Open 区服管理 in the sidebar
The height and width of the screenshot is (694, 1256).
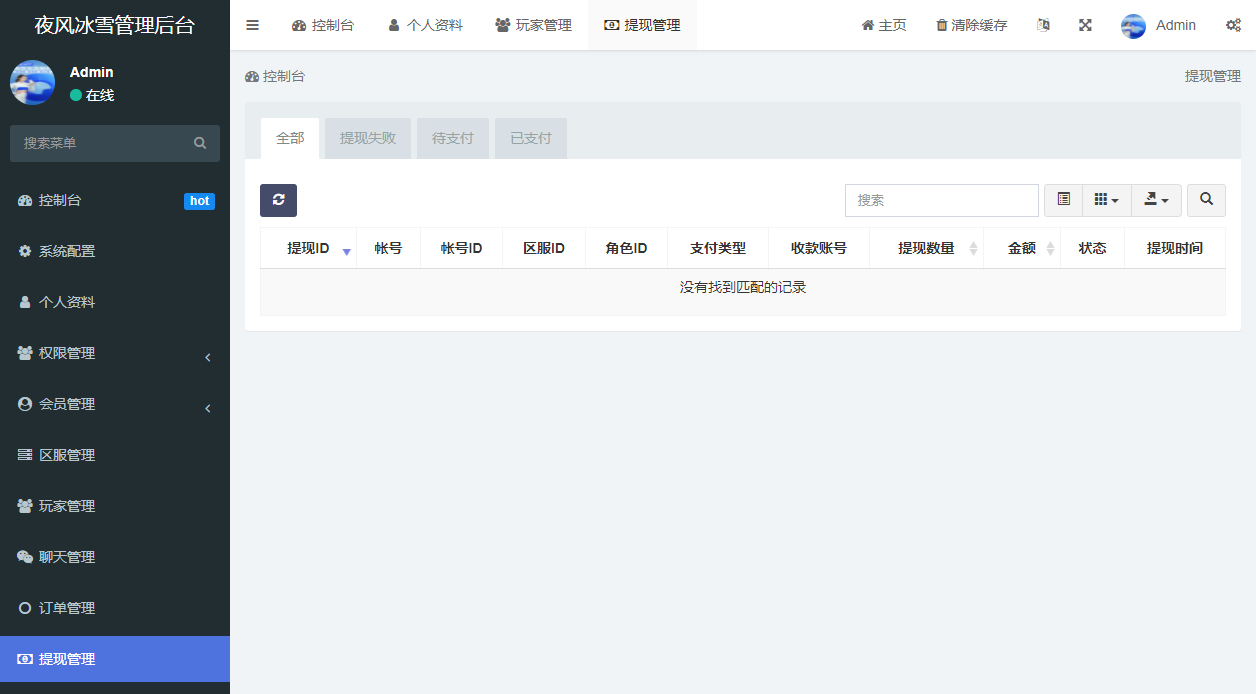115,455
